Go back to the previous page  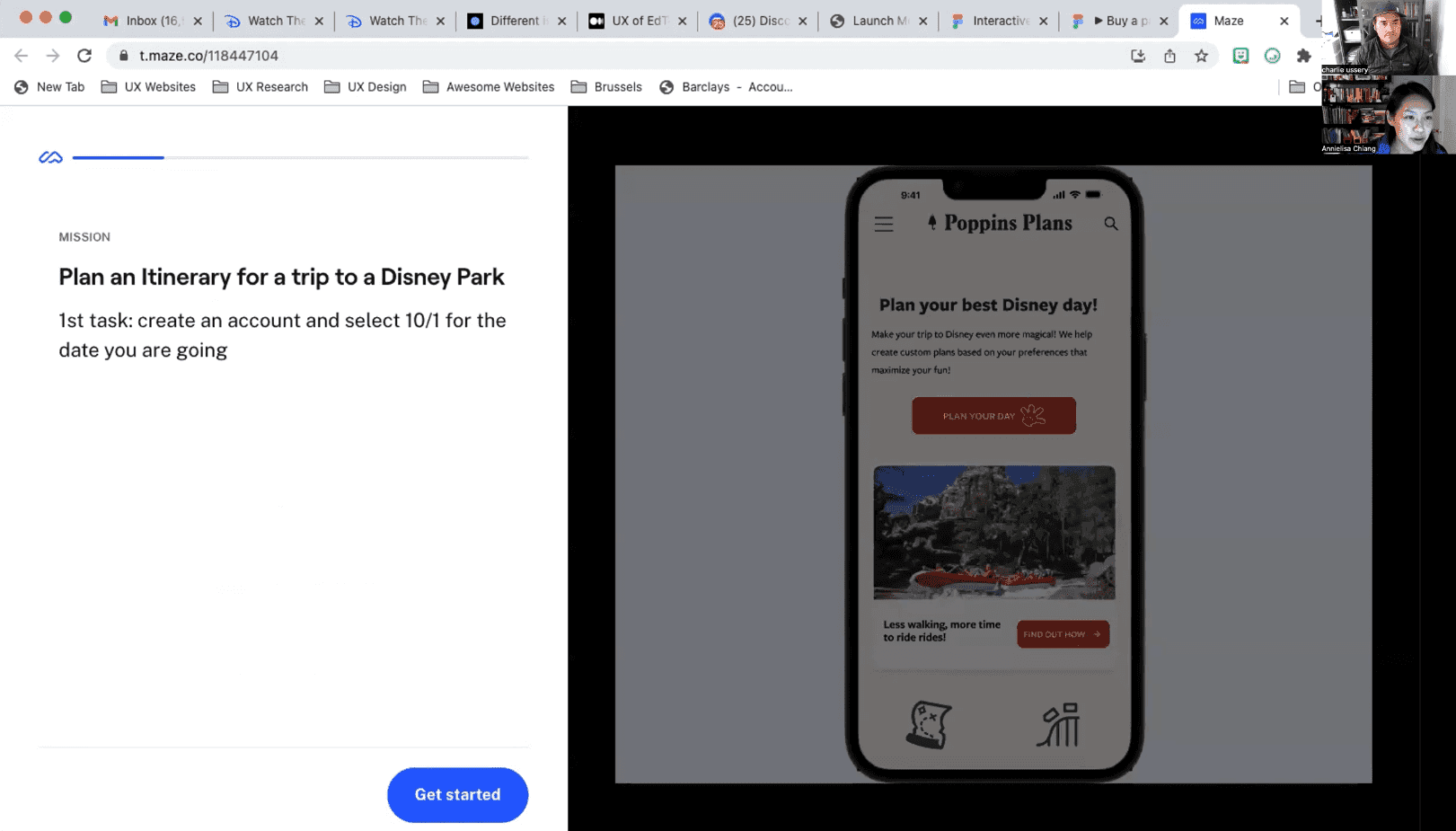coord(22,56)
